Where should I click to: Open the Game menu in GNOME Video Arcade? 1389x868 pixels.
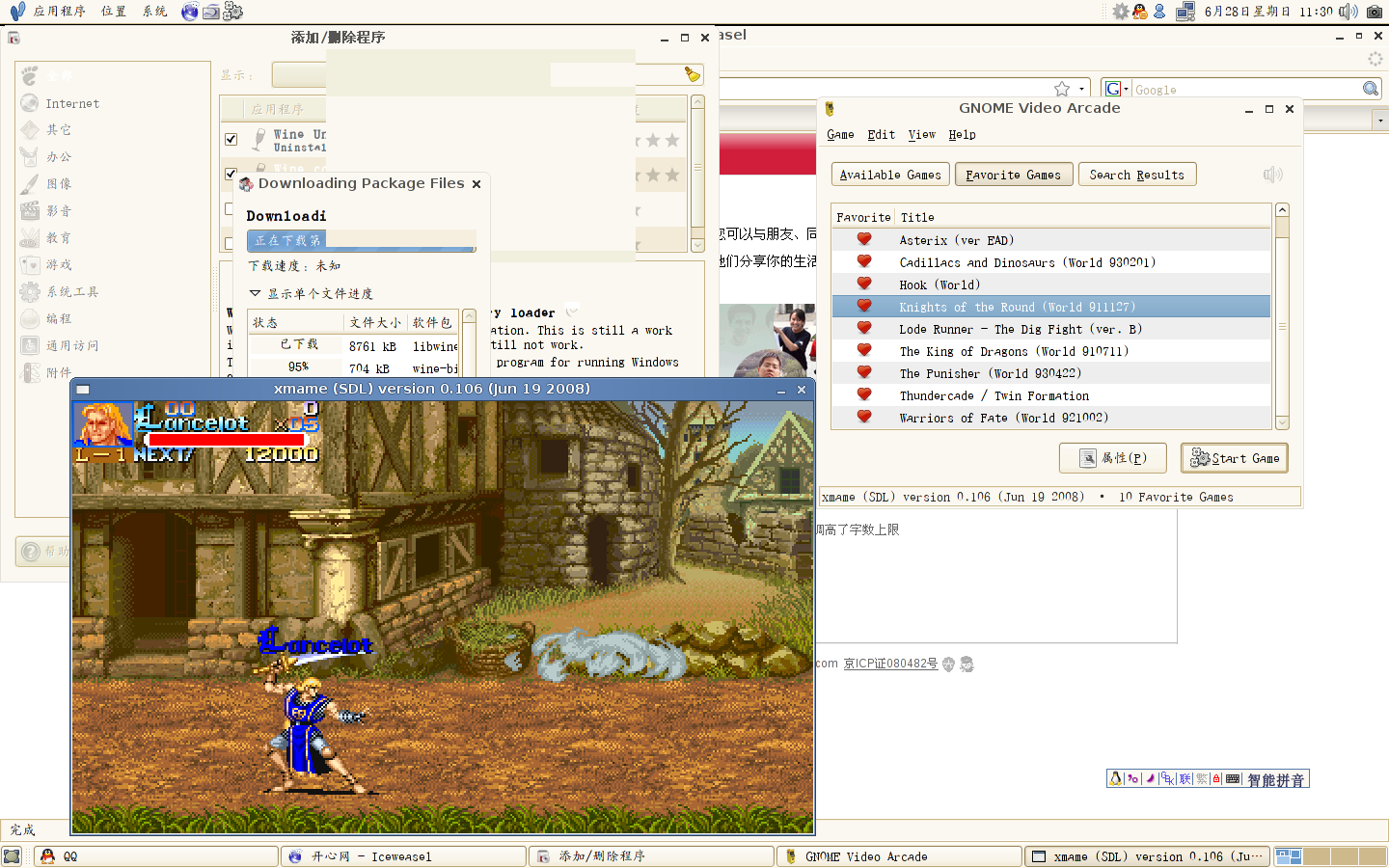(840, 135)
